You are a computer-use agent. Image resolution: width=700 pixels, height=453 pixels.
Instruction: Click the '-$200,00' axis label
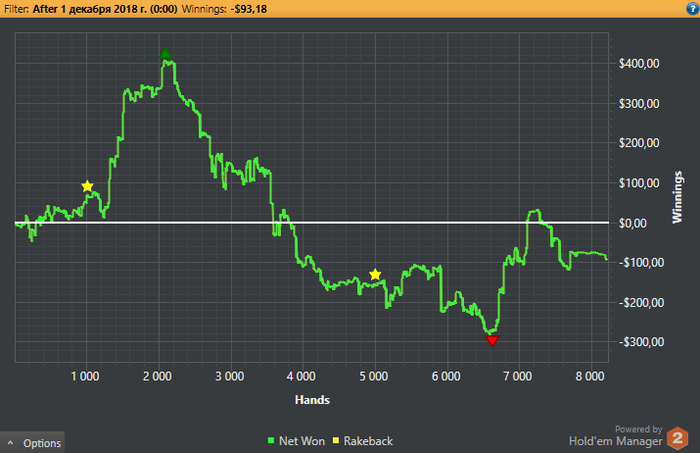click(641, 303)
